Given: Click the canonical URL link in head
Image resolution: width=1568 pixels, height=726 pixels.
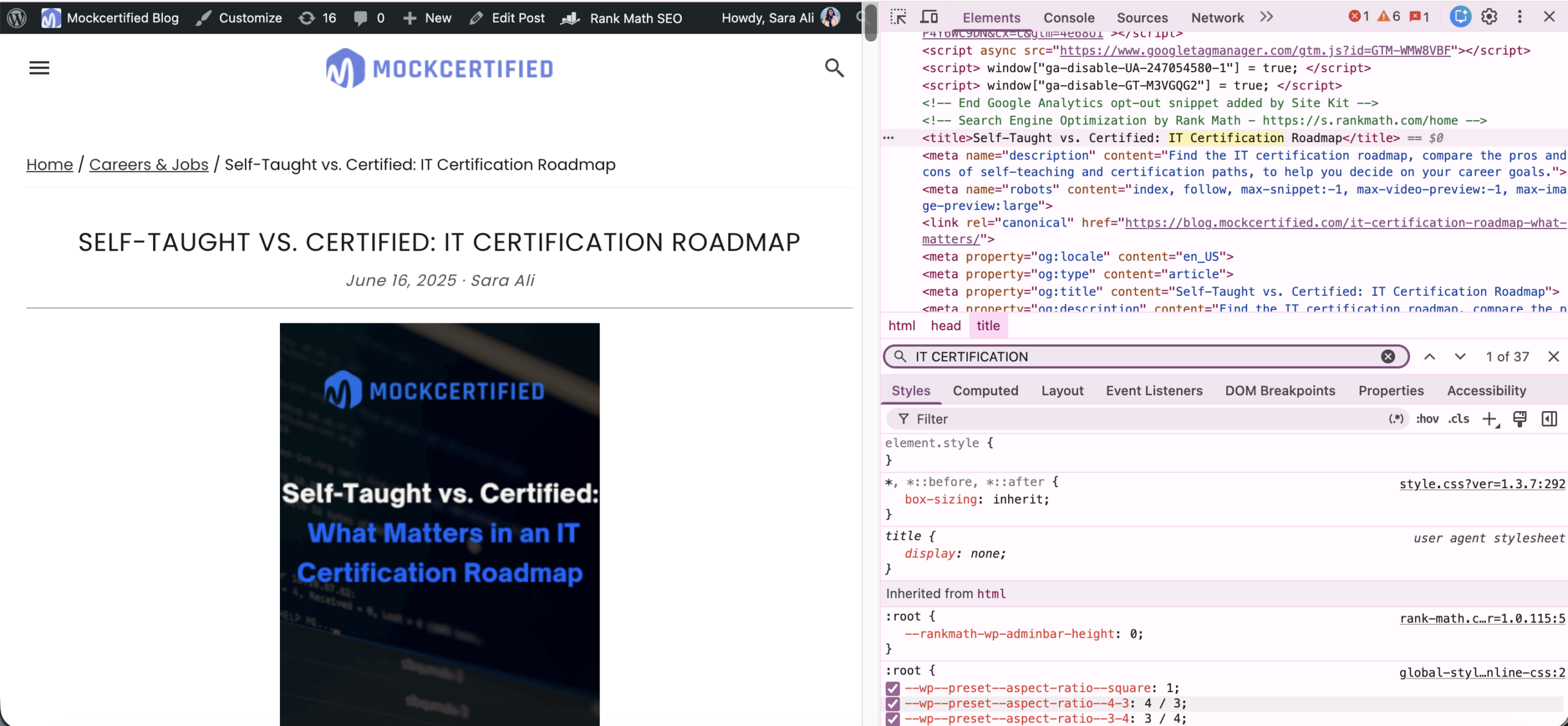Looking at the screenshot, I should [1244, 231].
